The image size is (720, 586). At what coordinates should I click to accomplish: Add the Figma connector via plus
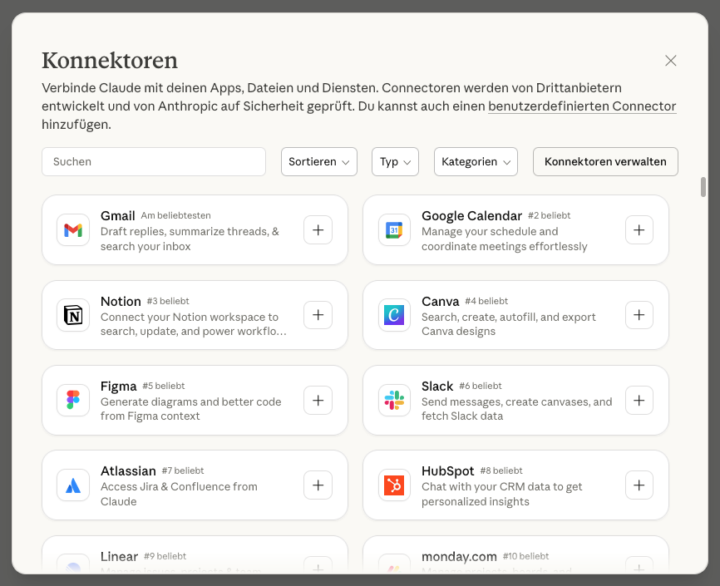pyautogui.click(x=318, y=400)
